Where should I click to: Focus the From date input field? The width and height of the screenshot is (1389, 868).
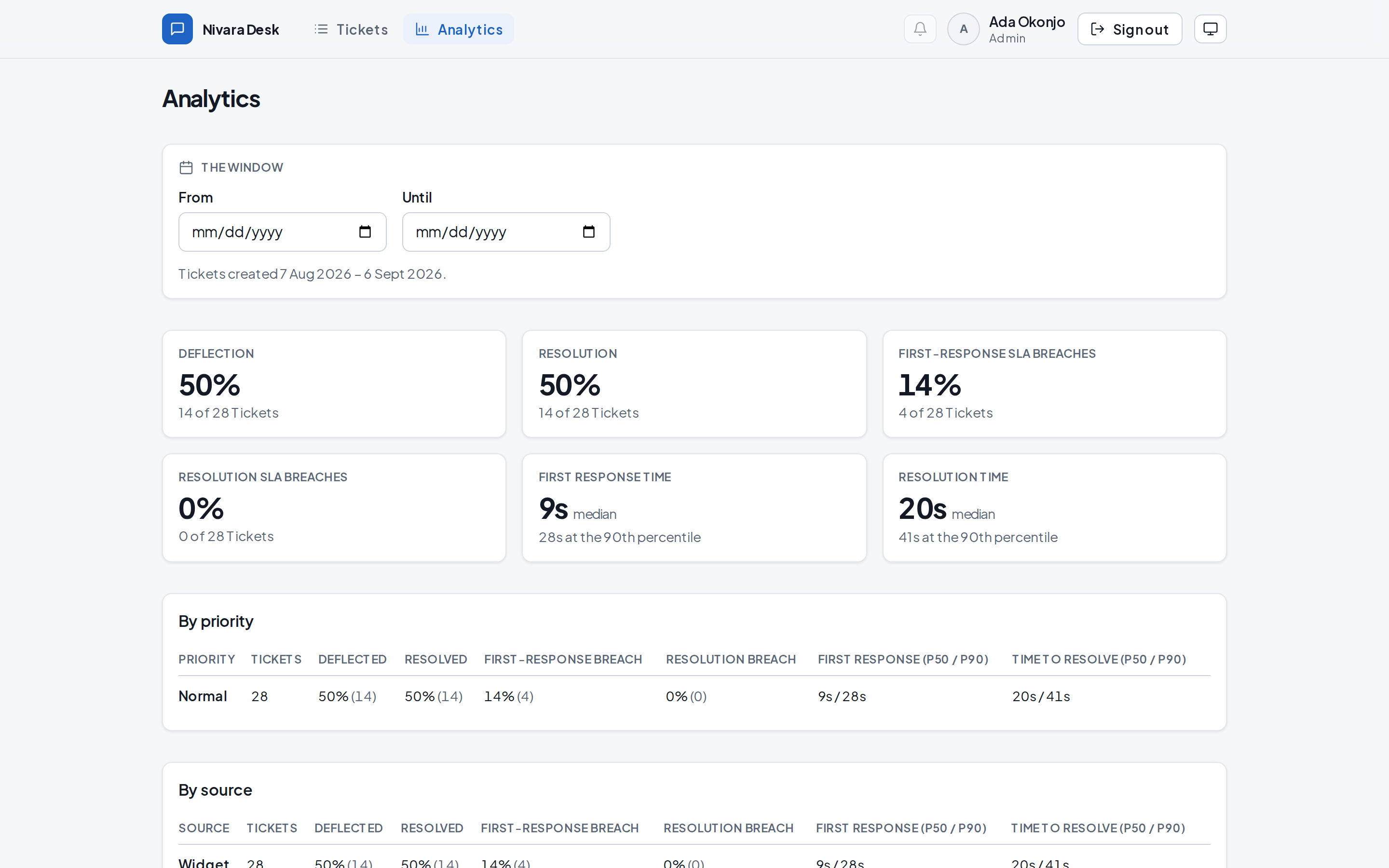pyautogui.click(x=283, y=232)
